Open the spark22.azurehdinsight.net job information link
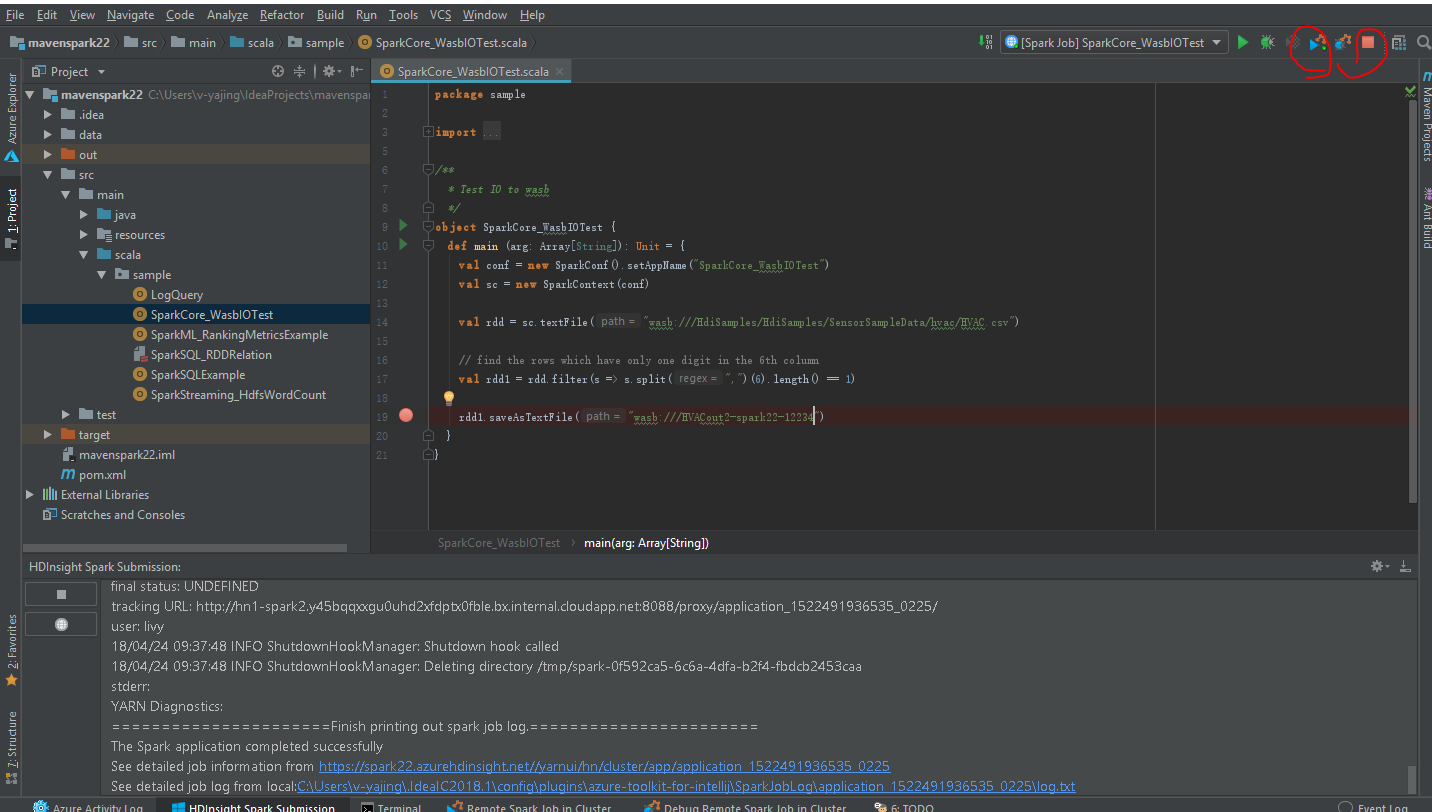Viewport: 1432px width, 812px height. click(x=604, y=766)
